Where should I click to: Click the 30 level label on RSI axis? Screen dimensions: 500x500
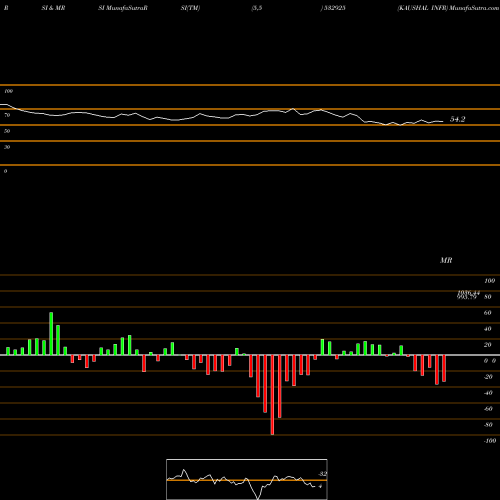point(7,147)
